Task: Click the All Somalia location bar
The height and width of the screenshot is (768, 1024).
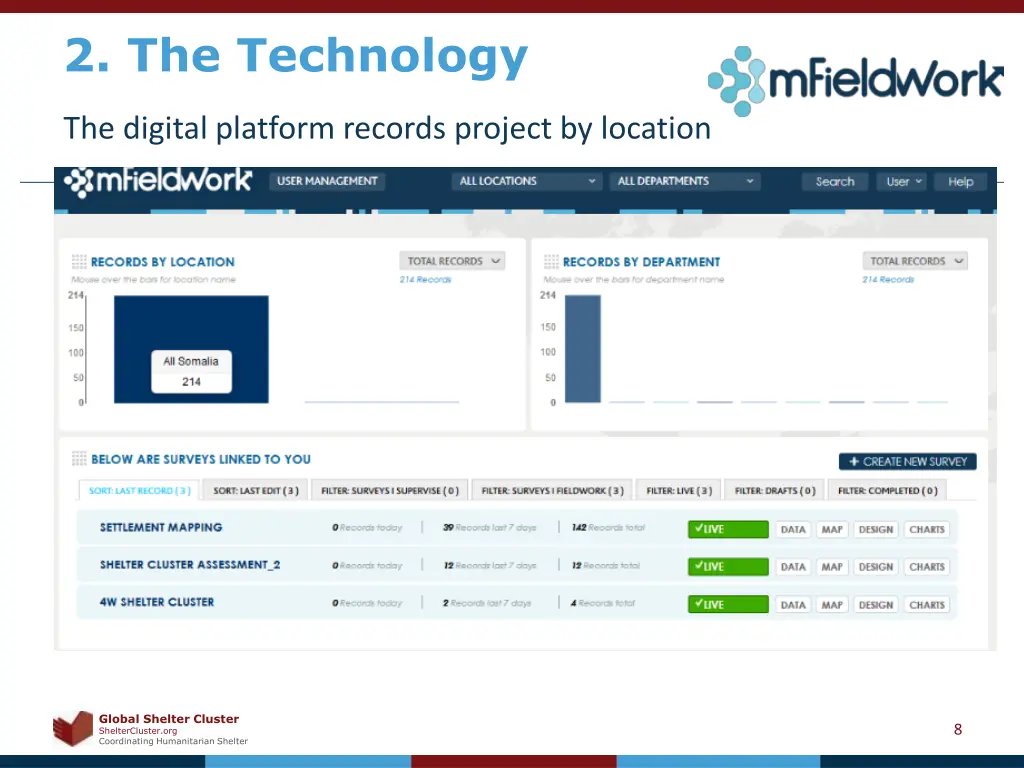Action: pos(191,349)
